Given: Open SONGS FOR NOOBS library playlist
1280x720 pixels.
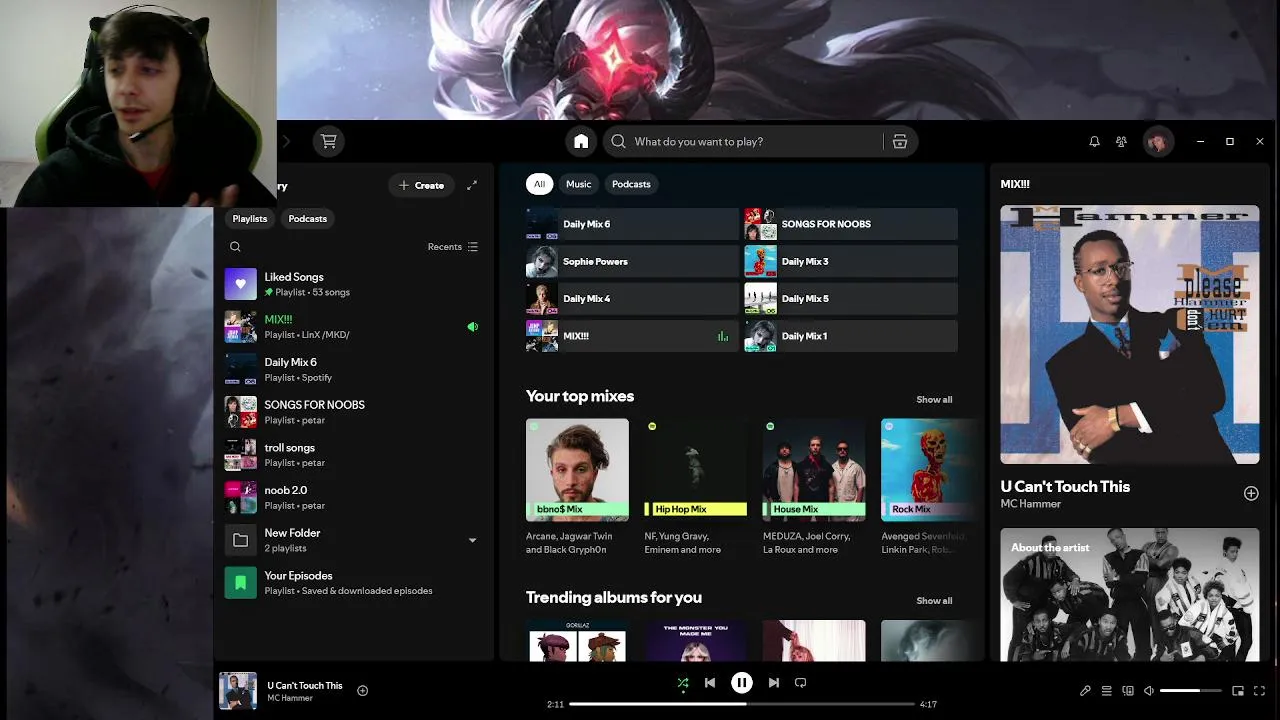Looking at the screenshot, I should click(354, 412).
